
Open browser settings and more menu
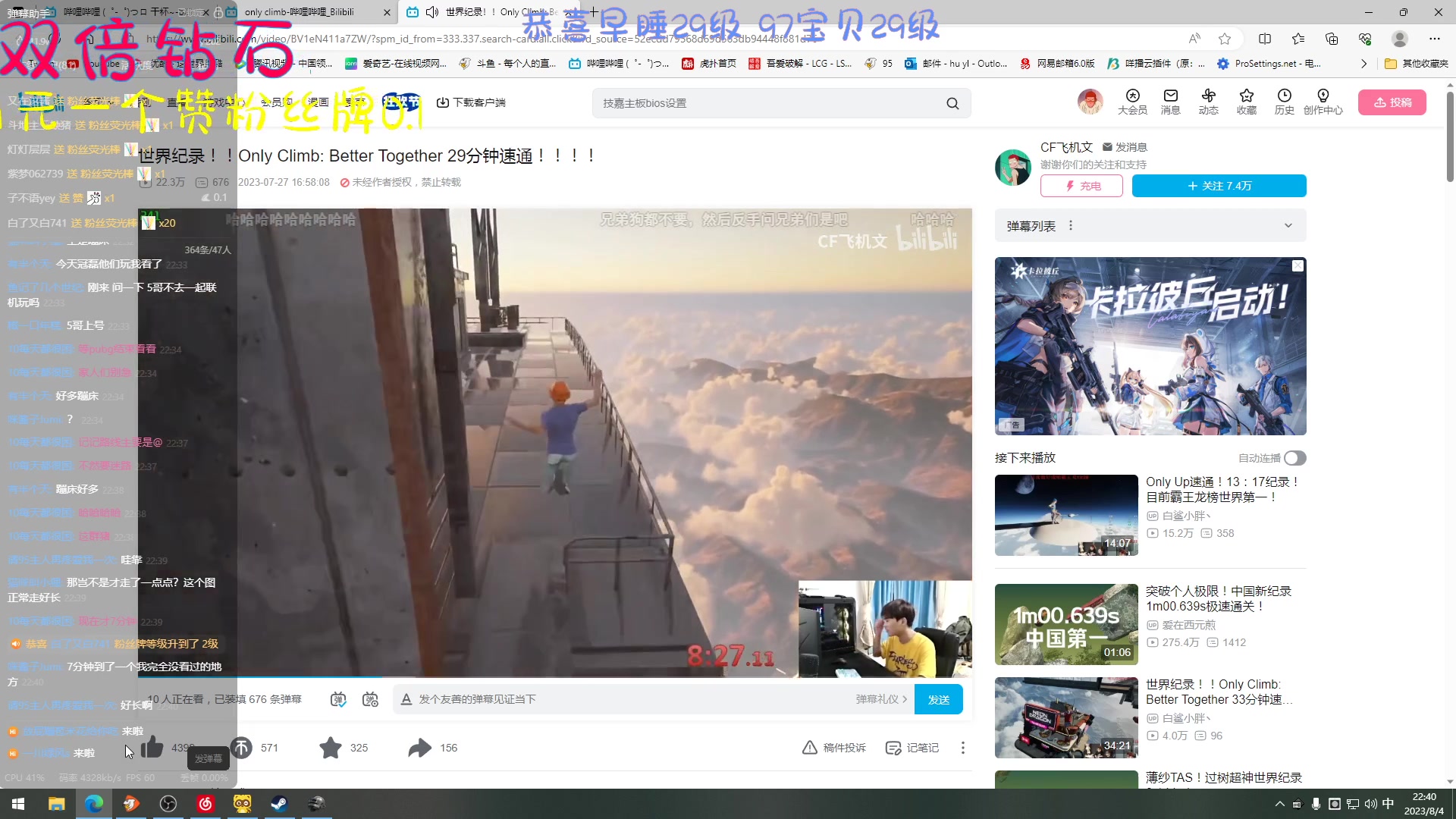pyautogui.click(x=1434, y=39)
